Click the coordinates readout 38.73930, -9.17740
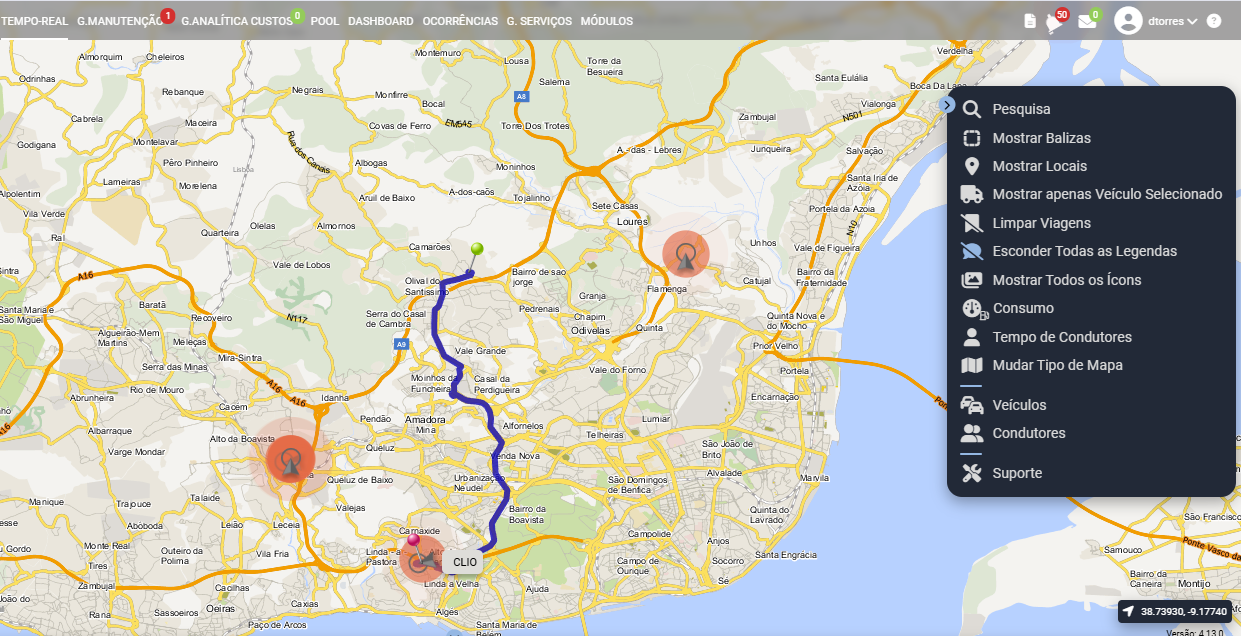The width and height of the screenshot is (1241, 636). (1175, 612)
